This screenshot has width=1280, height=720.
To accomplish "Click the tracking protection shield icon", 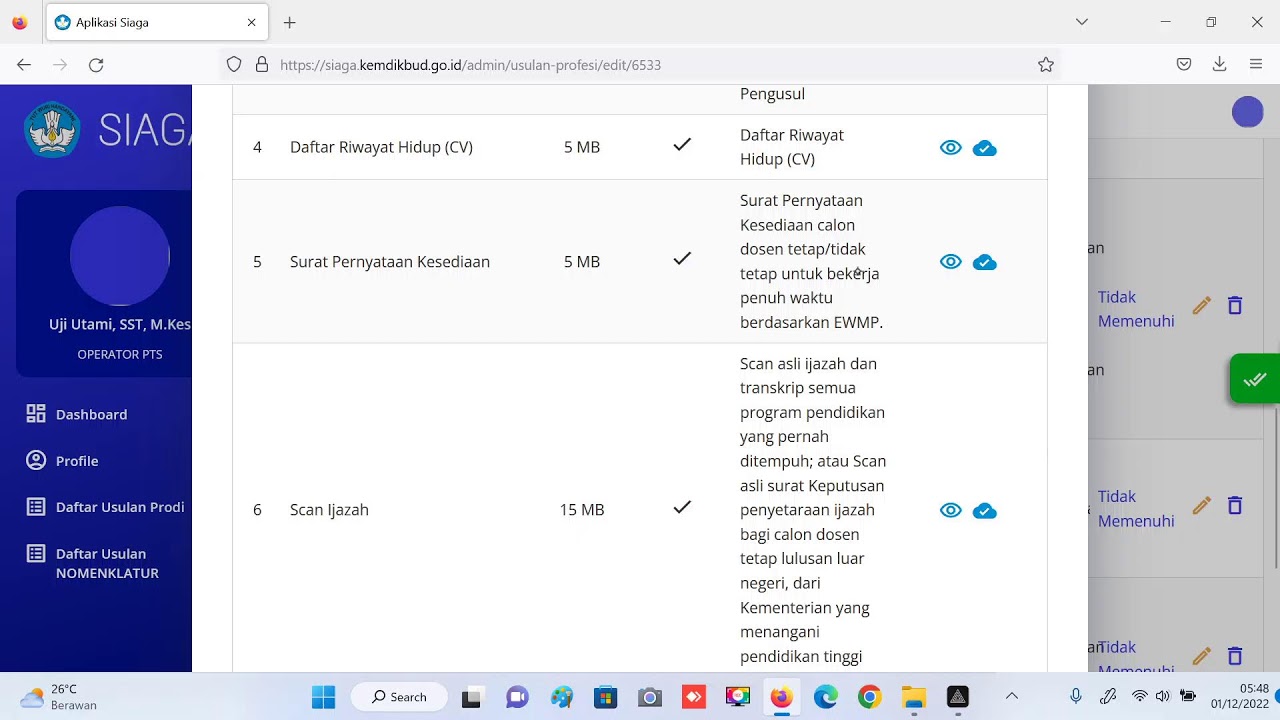I will pos(234,65).
